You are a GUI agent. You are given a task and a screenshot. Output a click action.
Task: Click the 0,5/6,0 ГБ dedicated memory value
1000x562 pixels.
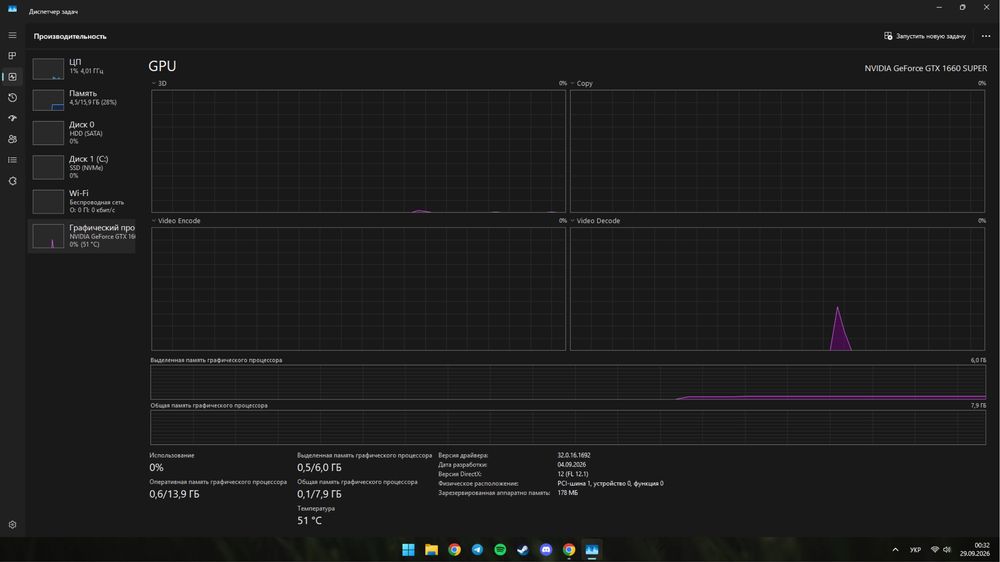319,468
